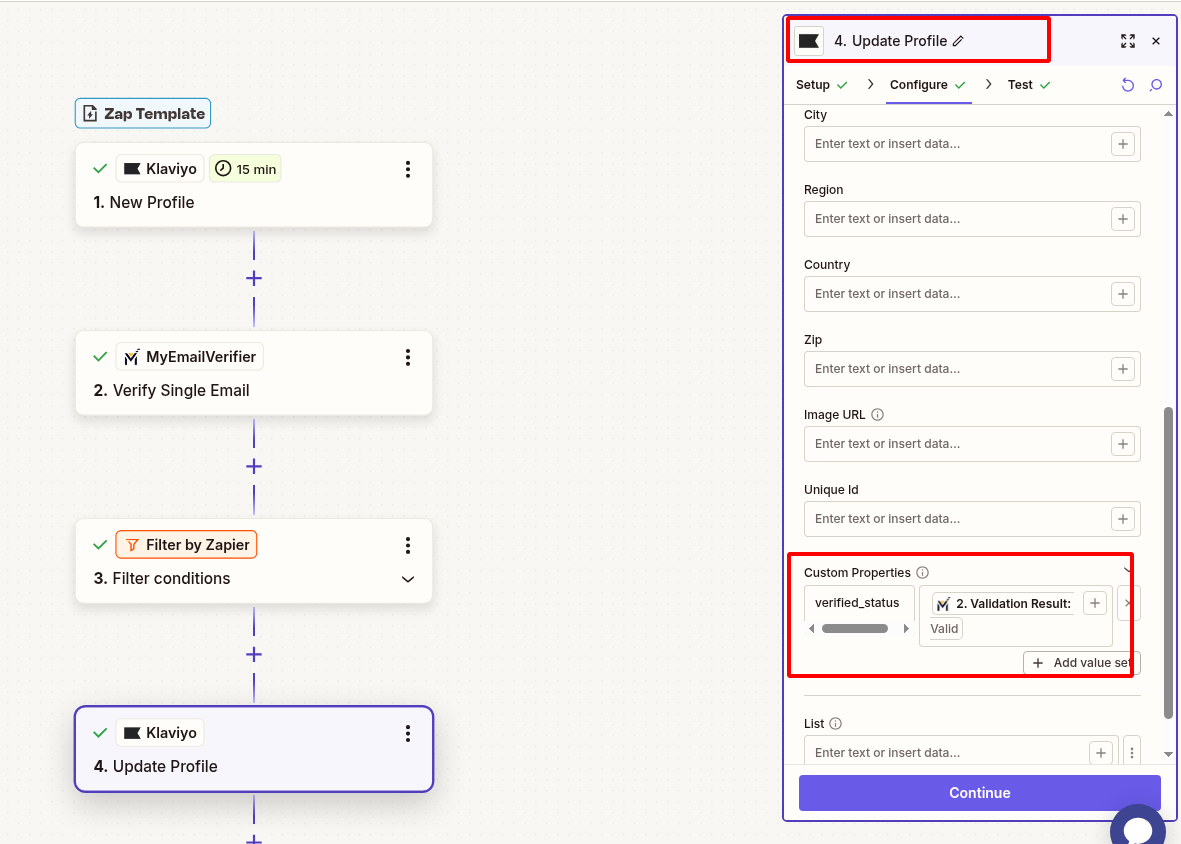This screenshot has height=844, width=1181.
Task: Click the Country input field
Action: click(956, 294)
